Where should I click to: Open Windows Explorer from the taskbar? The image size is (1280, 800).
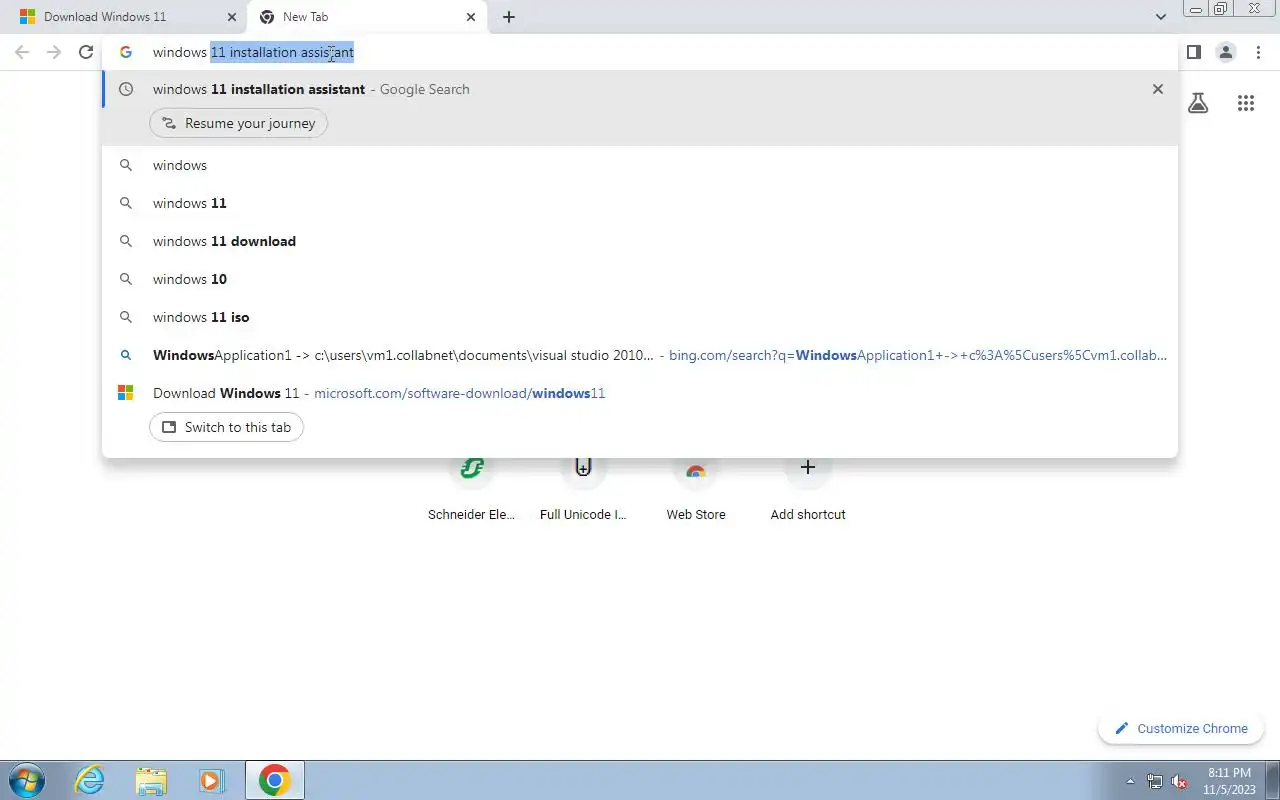click(151, 780)
